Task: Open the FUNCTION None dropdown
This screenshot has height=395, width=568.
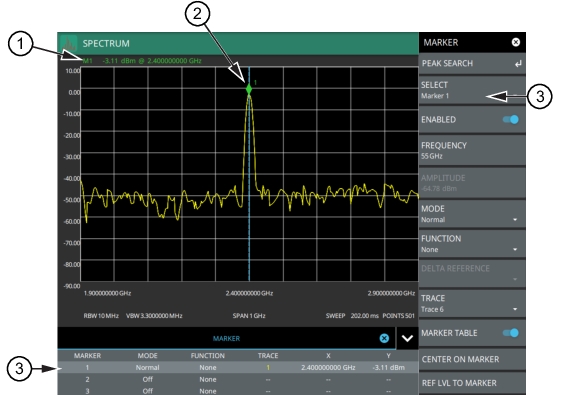Action: 472,244
